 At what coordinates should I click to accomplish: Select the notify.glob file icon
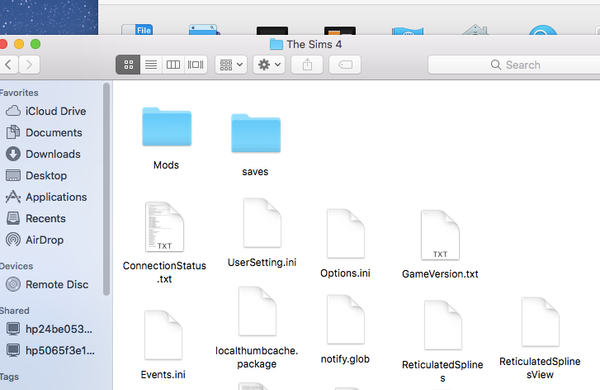click(346, 320)
